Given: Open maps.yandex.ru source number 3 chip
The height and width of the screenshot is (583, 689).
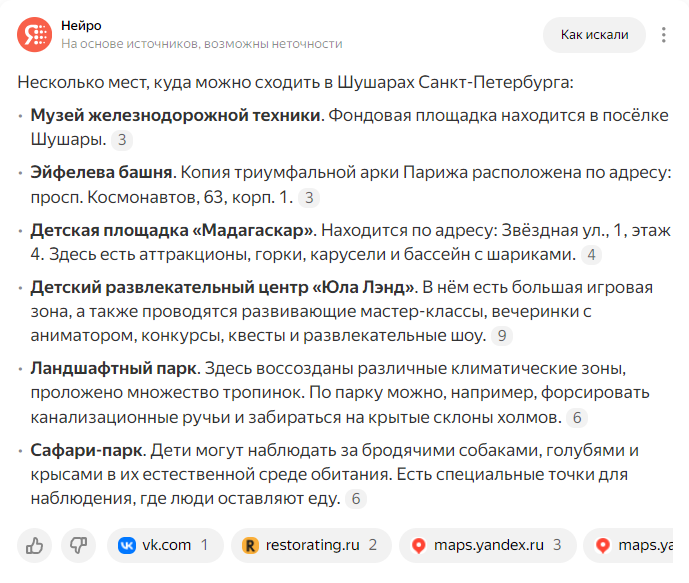Looking at the screenshot, I should pyautogui.click(x=488, y=546).
